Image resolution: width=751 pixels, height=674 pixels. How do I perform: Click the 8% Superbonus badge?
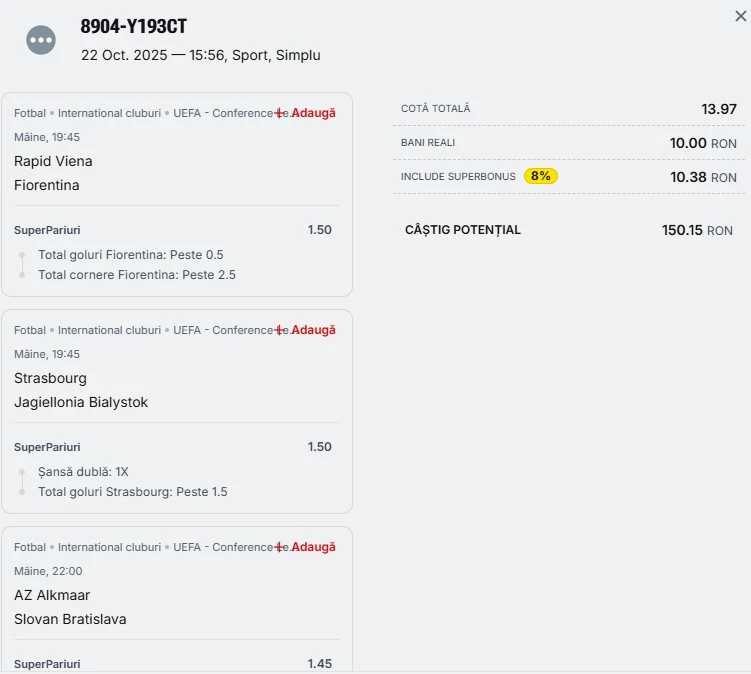tap(540, 176)
